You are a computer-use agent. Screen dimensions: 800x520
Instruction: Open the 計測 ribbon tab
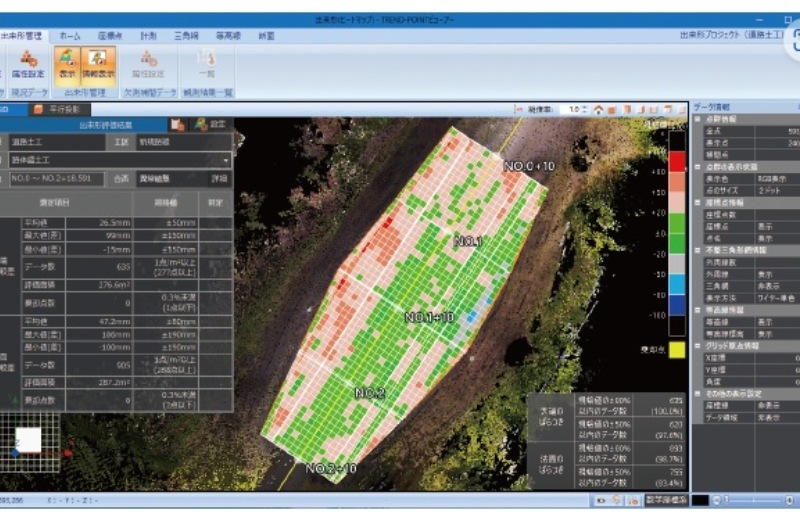click(148, 36)
